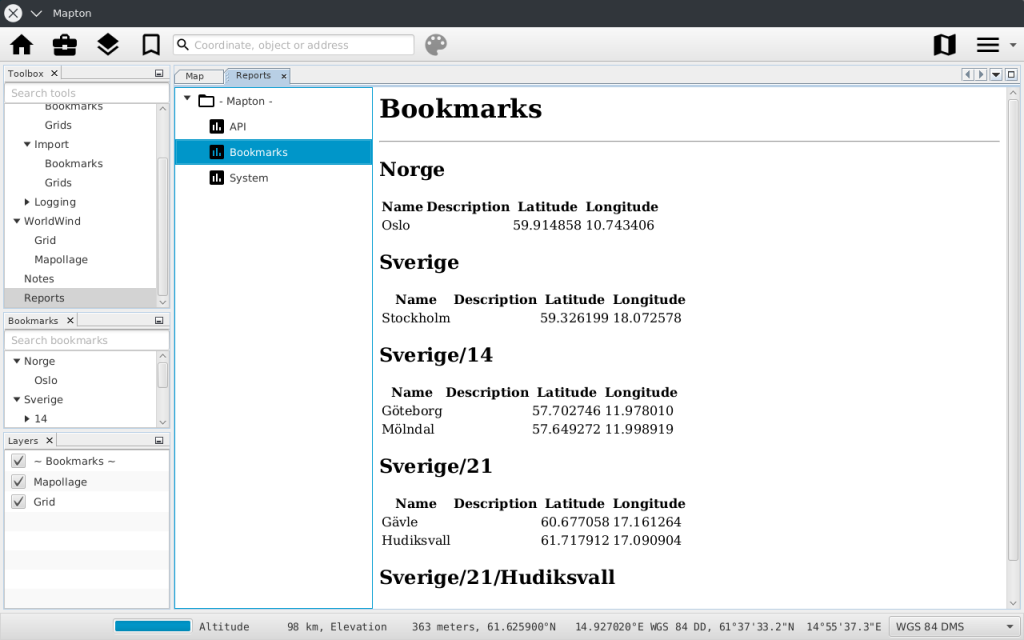The height and width of the screenshot is (640, 1024).
Task: Open the document list dropdown arrow
Action: click(996, 74)
